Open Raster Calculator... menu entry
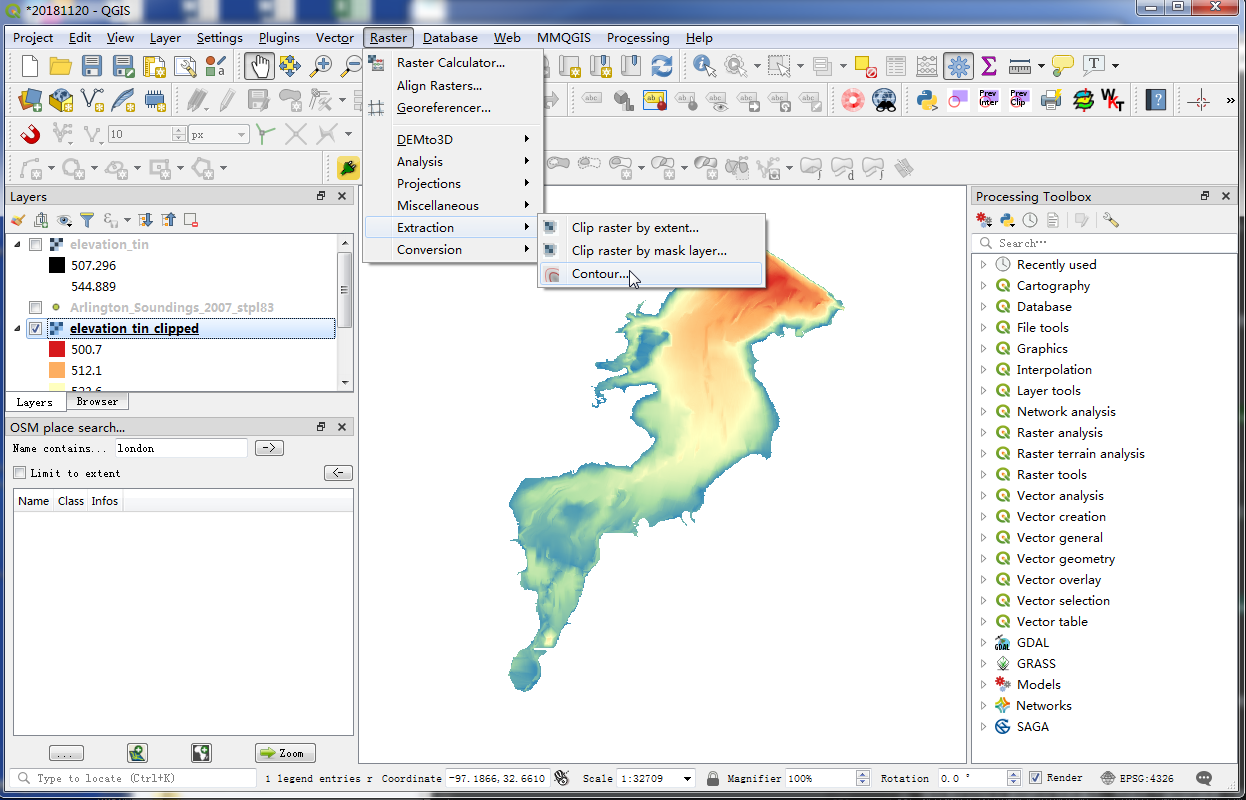Image resolution: width=1246 pixels, height=800 pixels. coord(453,62)
